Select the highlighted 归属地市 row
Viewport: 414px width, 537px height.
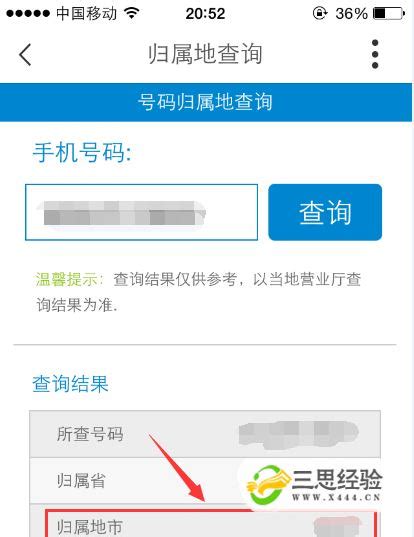point(211,524)
